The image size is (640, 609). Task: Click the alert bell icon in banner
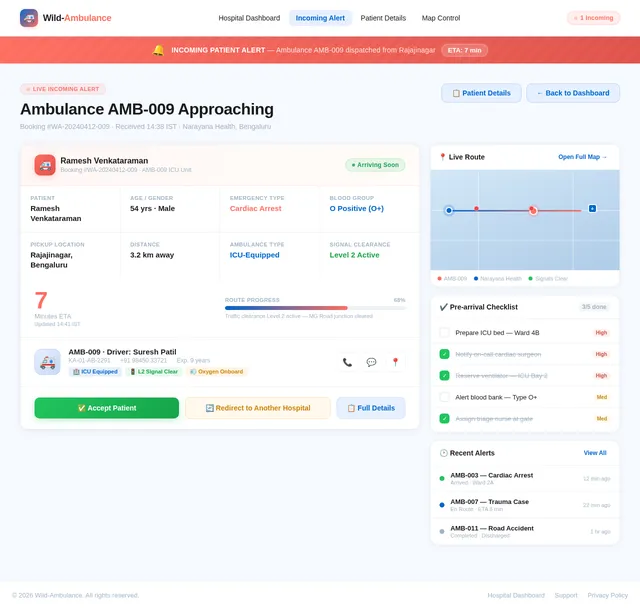[158, 50]
